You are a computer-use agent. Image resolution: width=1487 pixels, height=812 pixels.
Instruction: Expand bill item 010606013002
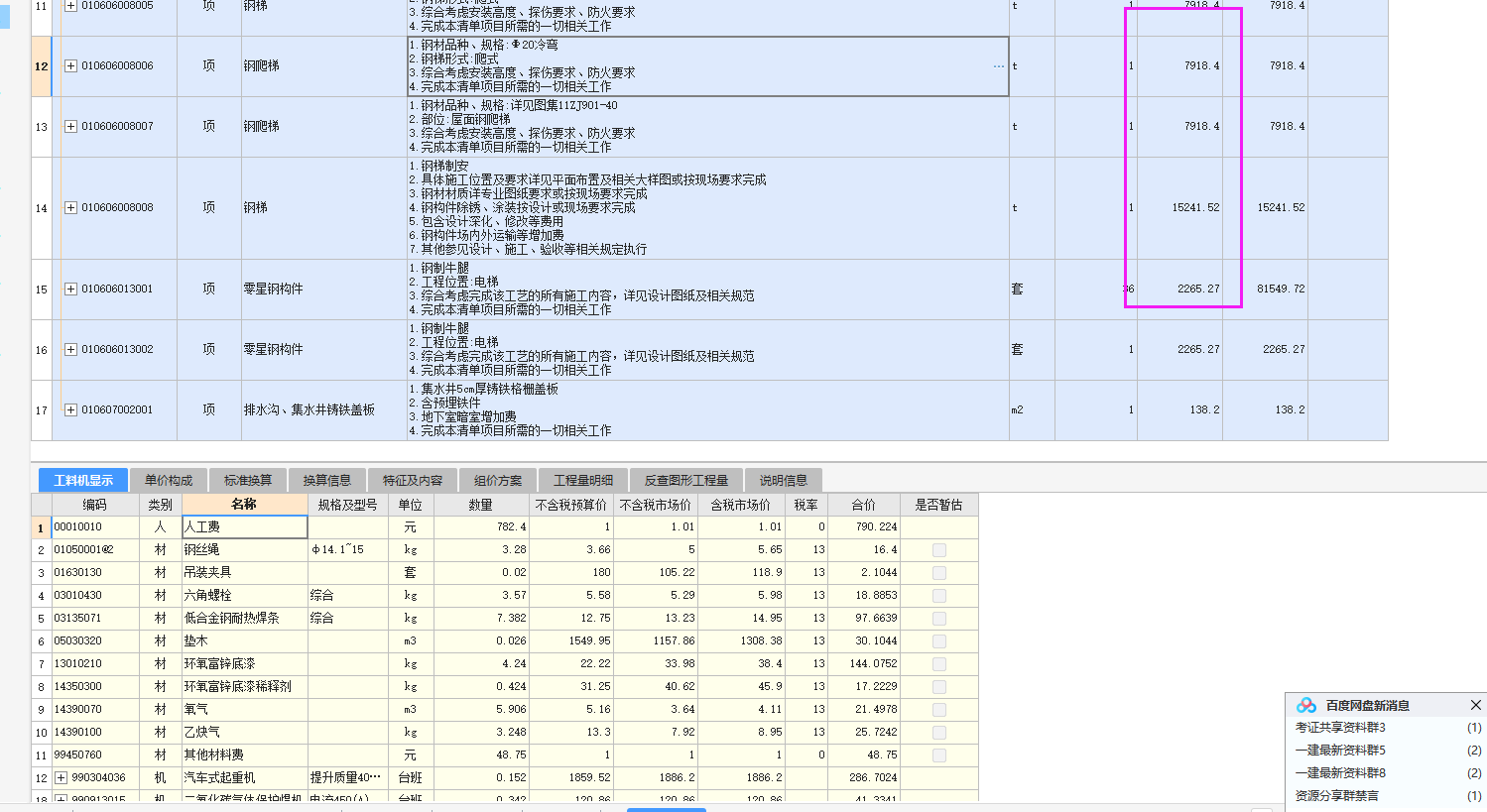tap(70, 350)
